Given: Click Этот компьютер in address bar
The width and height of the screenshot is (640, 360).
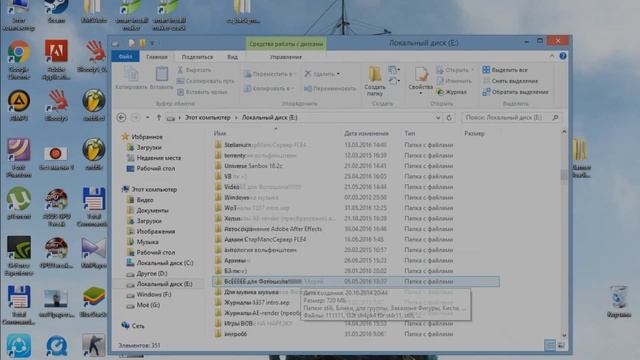Looking at the screenshot, I should pyautogui.click(x=207, y=118).
